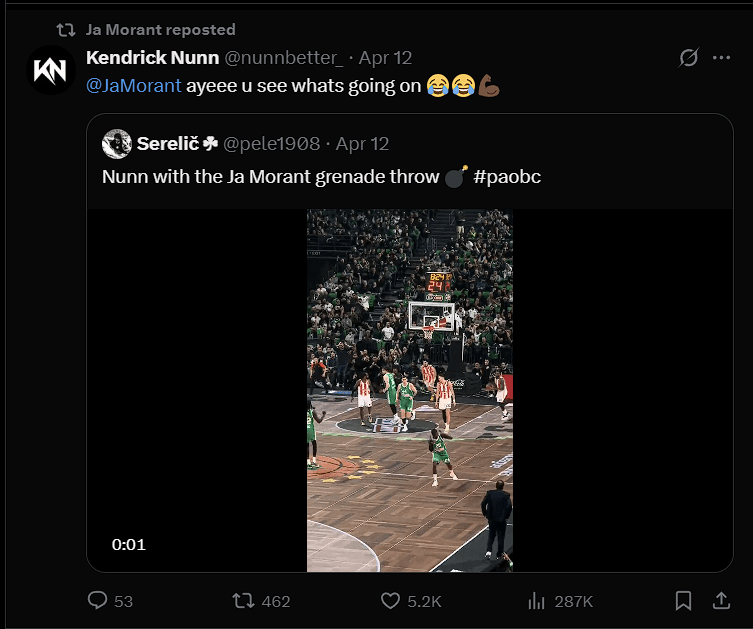Image resolution: width=753 pixels, height=629 pixels.
Task: Click Kendrick Nunn's KN profile avatar
Action: point(51,71)
